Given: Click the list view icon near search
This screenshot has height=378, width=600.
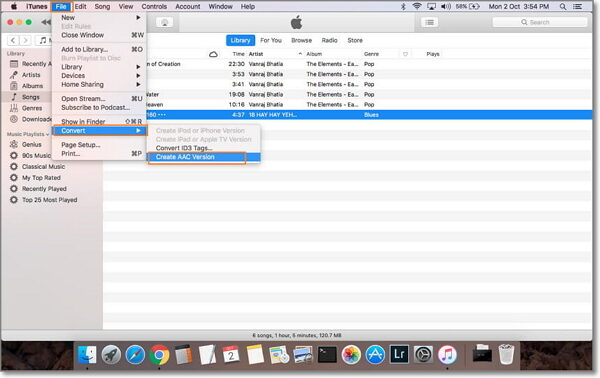Looking at the screenshot, I should [x=429, y=23].
